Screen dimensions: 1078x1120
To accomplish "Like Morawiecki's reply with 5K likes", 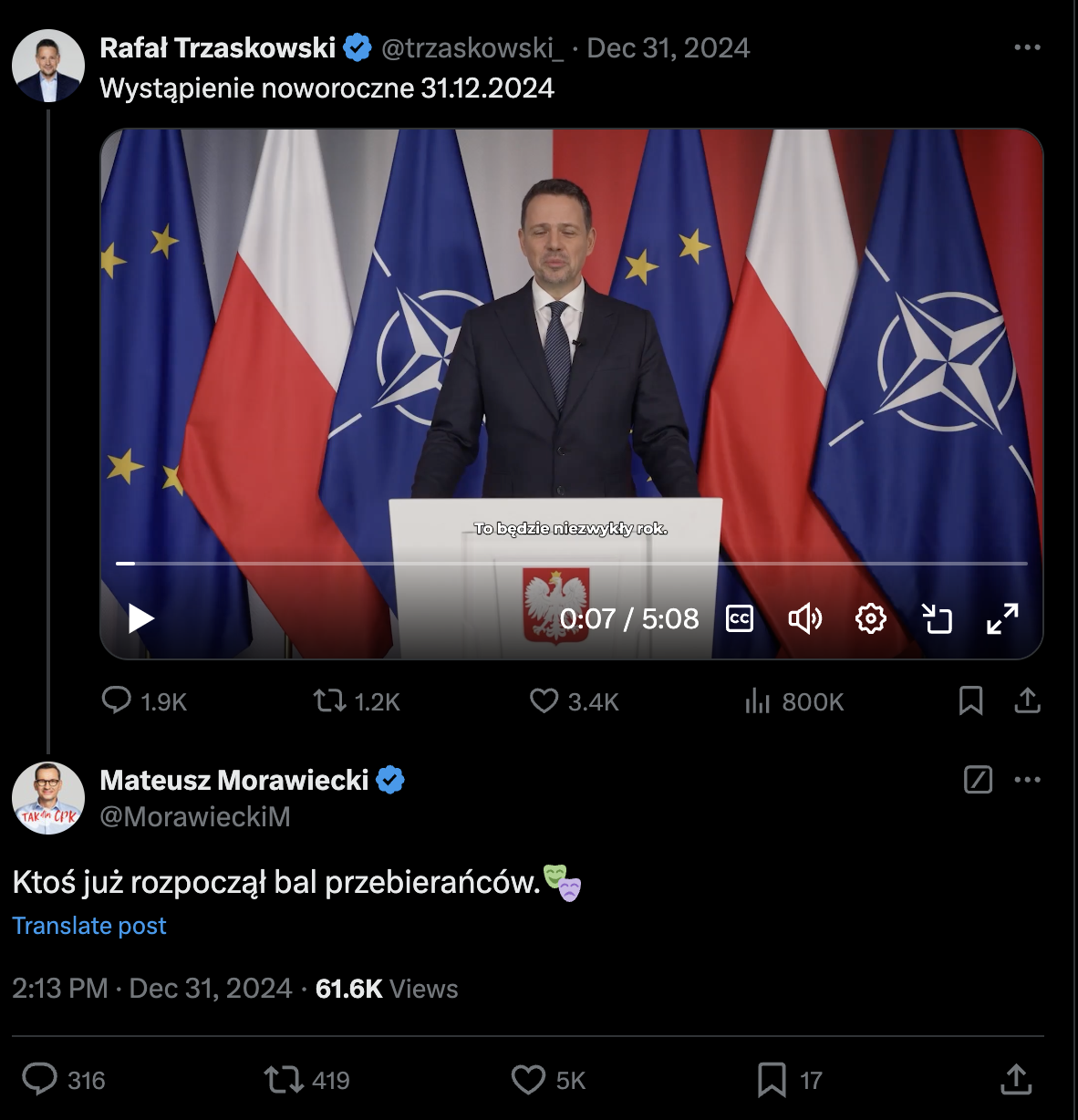I will tap(548, 1080).
